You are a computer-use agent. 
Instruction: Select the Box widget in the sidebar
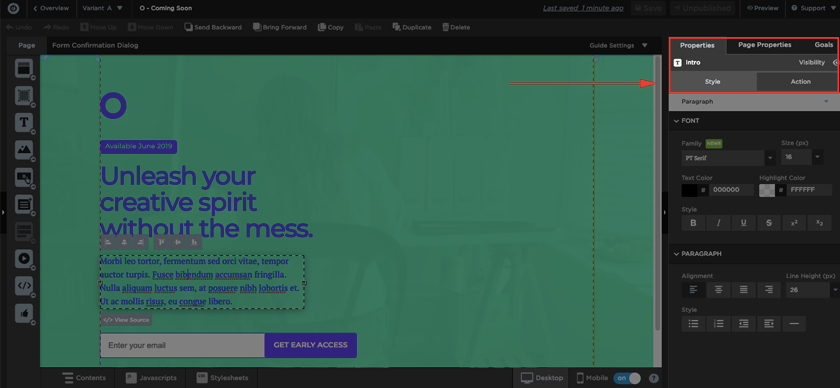pos(24,95)
